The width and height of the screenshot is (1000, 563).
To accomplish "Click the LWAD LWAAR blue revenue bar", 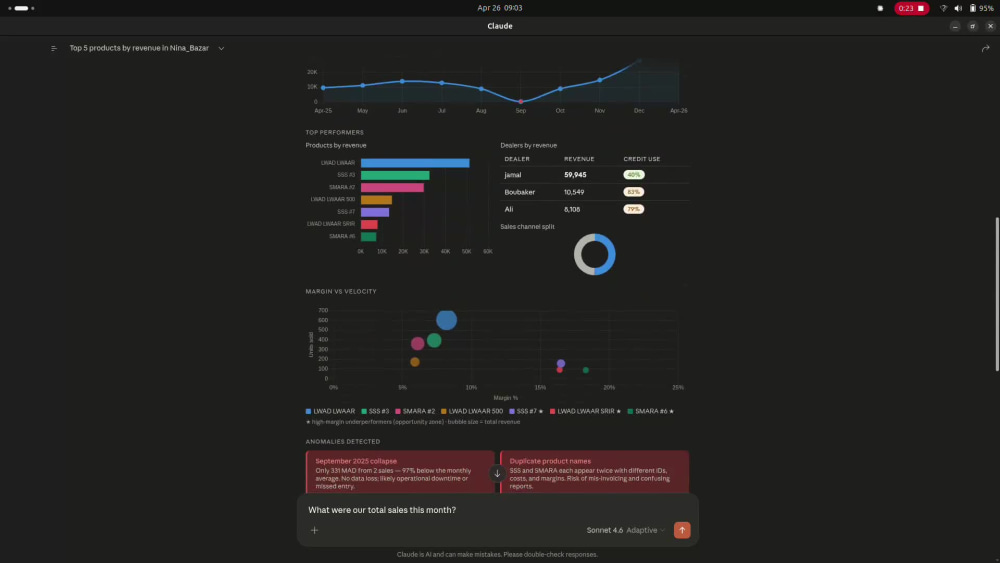I will point(415,163).
